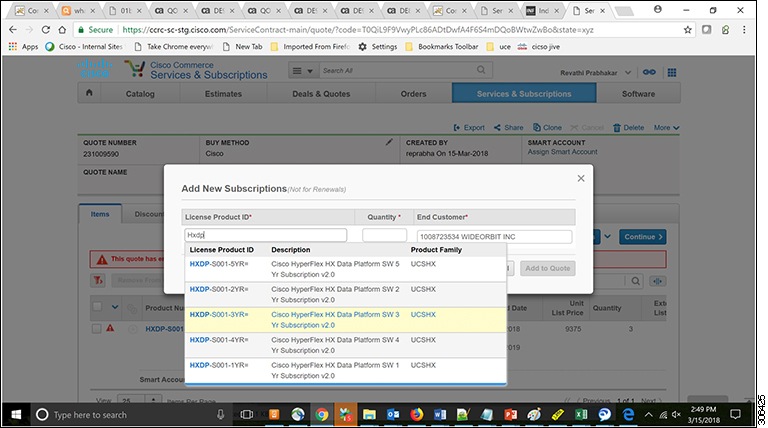768x428 pixels.
Task: Select HXDP-S001-5YR= from suggestions
Action: 345,269
